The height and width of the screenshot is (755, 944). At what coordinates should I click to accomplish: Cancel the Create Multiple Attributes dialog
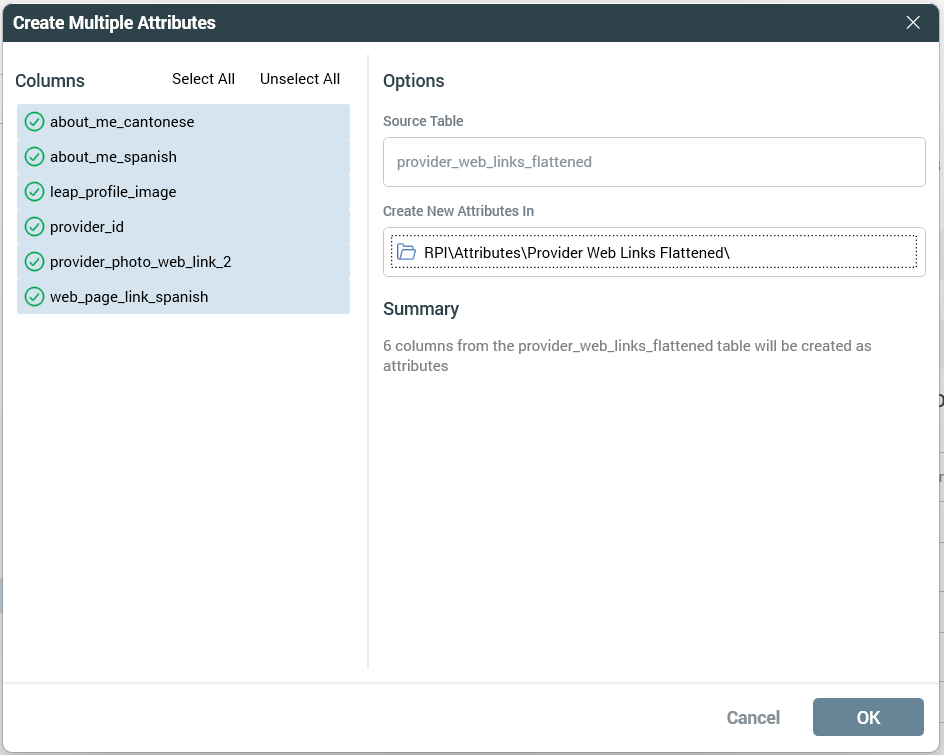[x=753, y=717]
